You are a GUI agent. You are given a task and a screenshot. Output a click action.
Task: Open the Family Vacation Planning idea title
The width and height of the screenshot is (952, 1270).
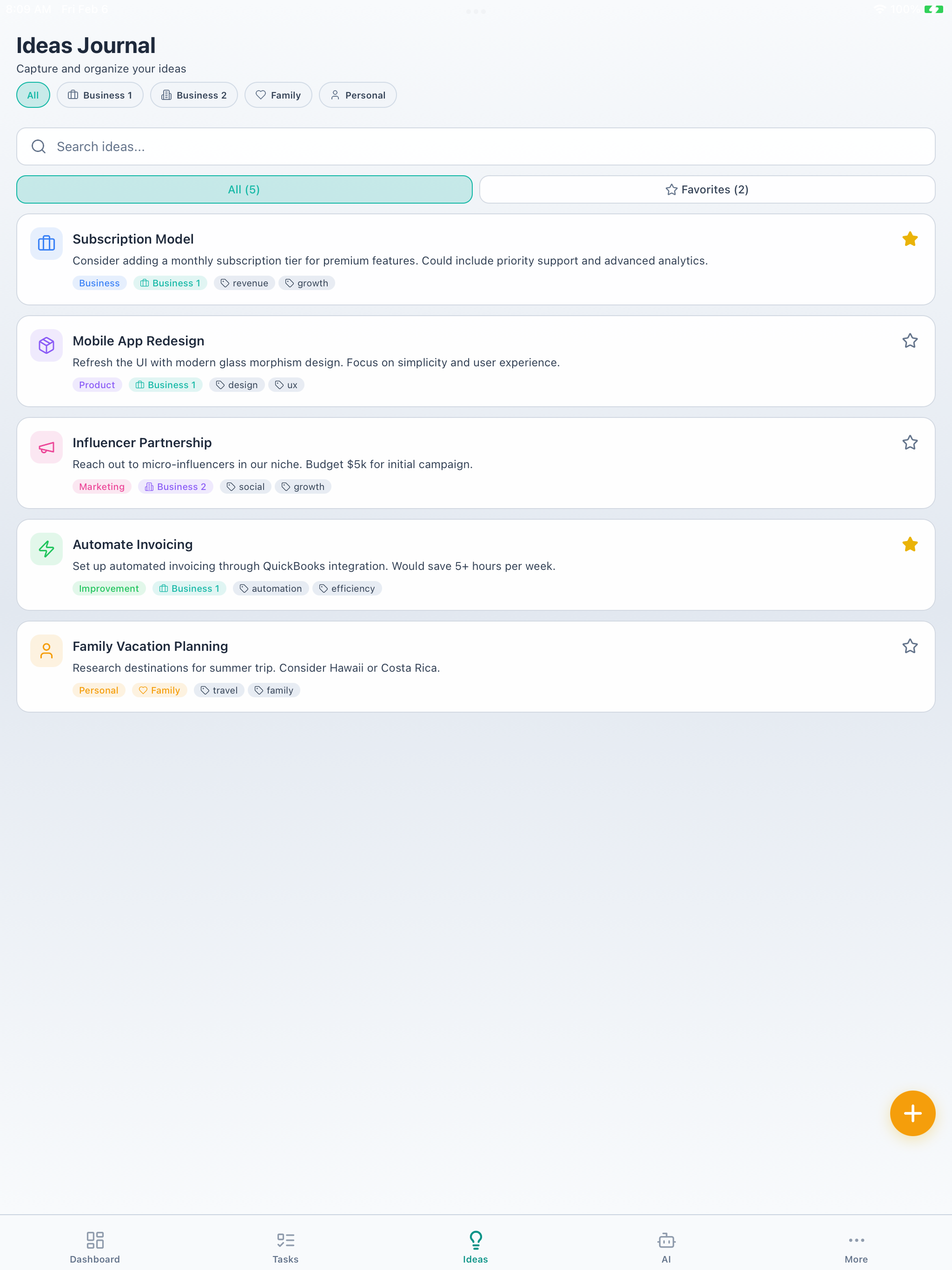click(x=151, y=646)
